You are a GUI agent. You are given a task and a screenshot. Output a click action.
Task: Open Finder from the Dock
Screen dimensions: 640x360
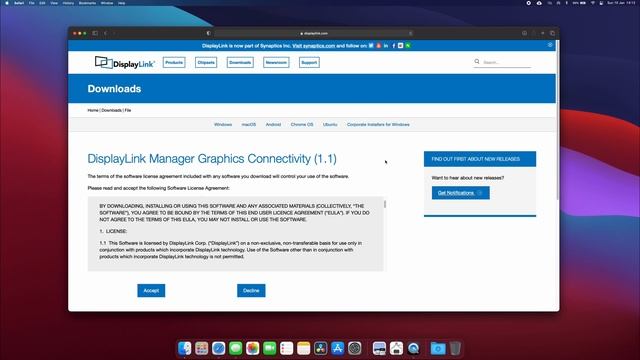click(x=184, y=348)
